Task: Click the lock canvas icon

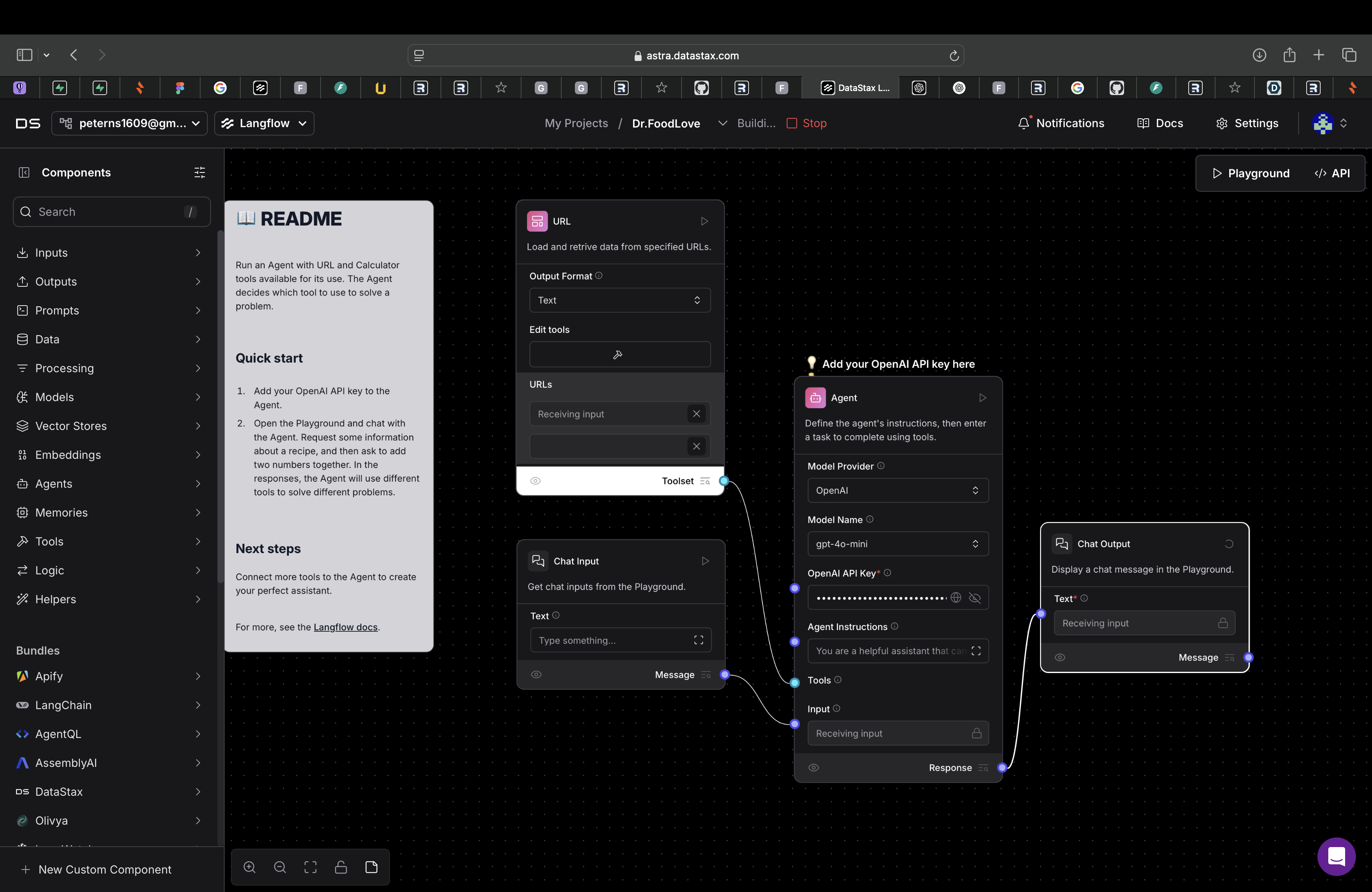Action: [x=341, y=867]
